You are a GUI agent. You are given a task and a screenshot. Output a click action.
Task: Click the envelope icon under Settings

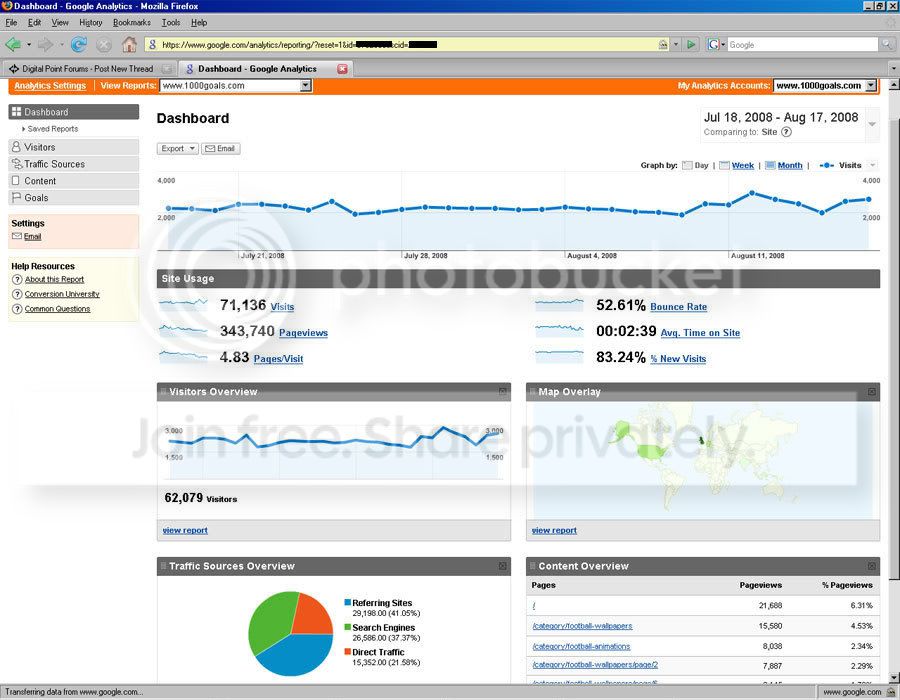tap(17, 236)
